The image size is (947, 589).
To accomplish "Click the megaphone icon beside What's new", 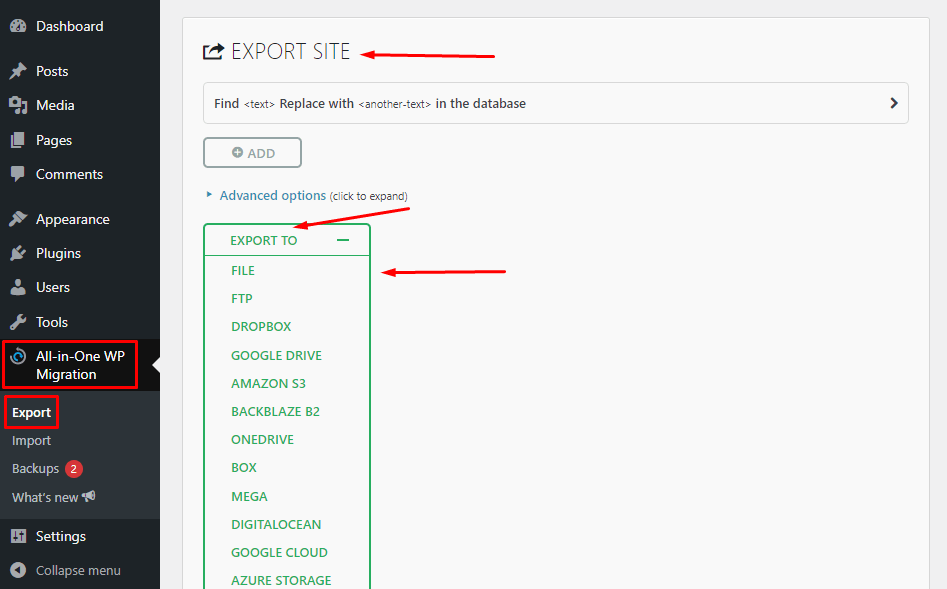I will pos(89,497).
